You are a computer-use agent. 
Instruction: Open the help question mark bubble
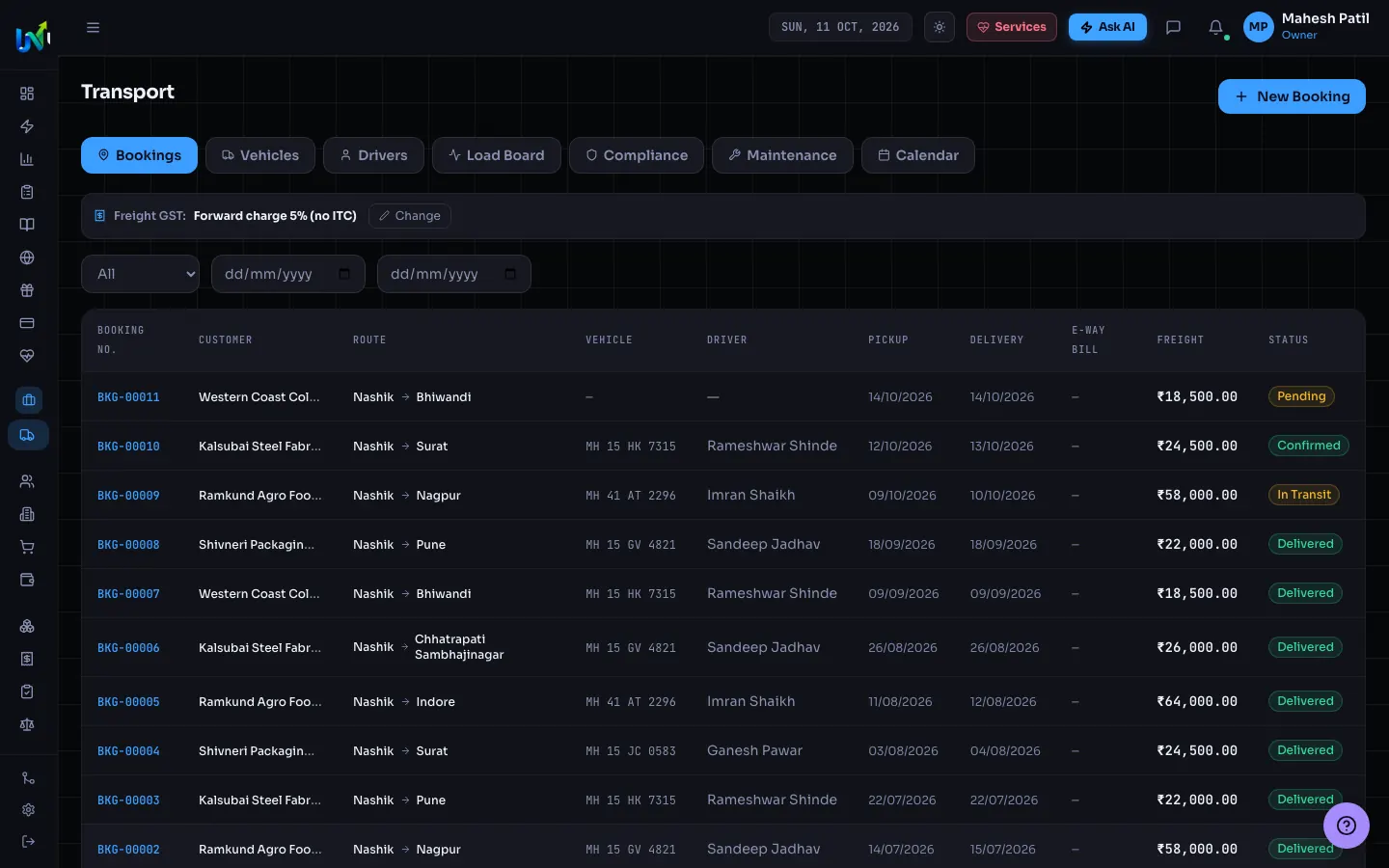coord(1347,826)
